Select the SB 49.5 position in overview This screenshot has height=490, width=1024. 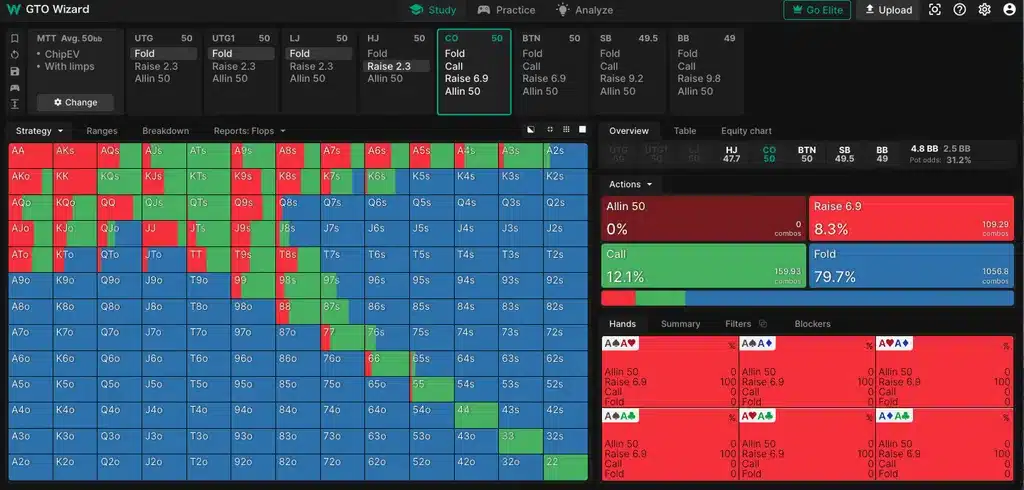coord(844,154)
